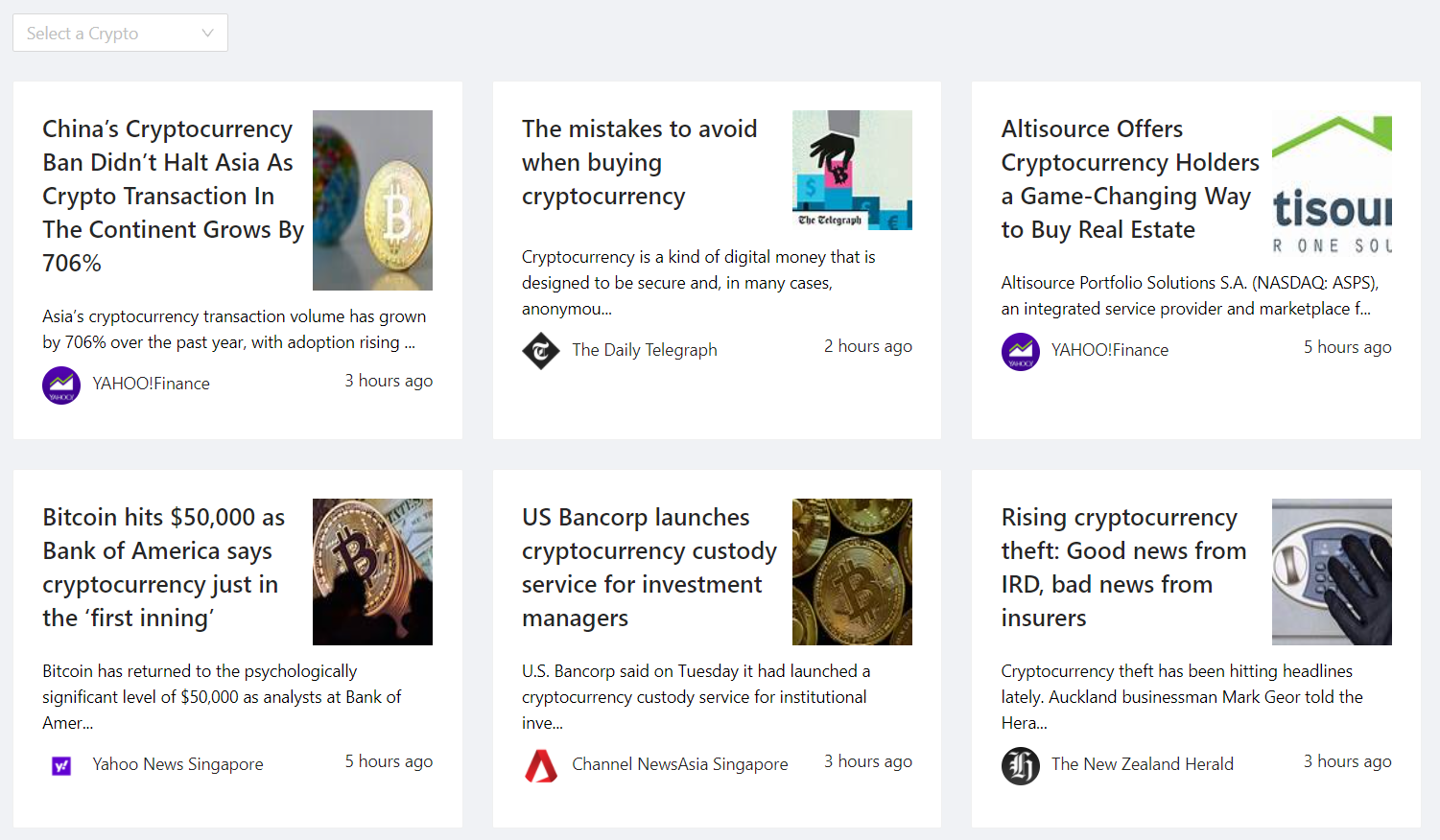Screen dimensions: 1440x840
Task: Click The Daily Telegraph logo icon
Action: click(x=541, y=351)
